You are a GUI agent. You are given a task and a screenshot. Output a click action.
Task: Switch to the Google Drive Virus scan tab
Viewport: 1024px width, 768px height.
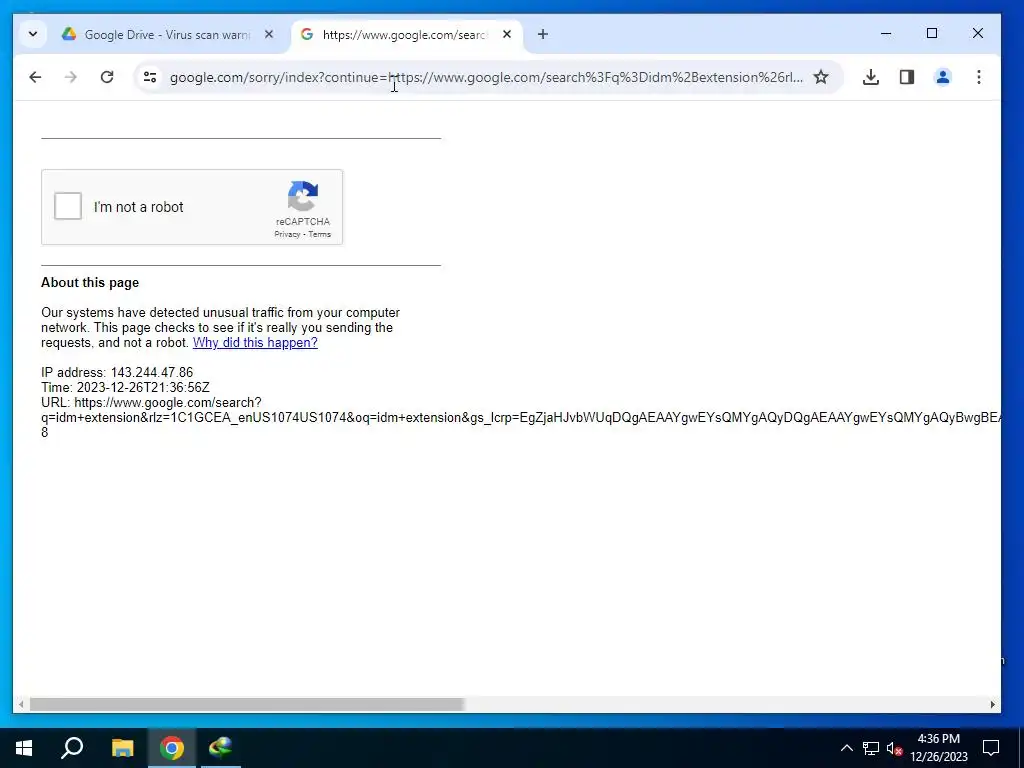click(x=167, y=35)
